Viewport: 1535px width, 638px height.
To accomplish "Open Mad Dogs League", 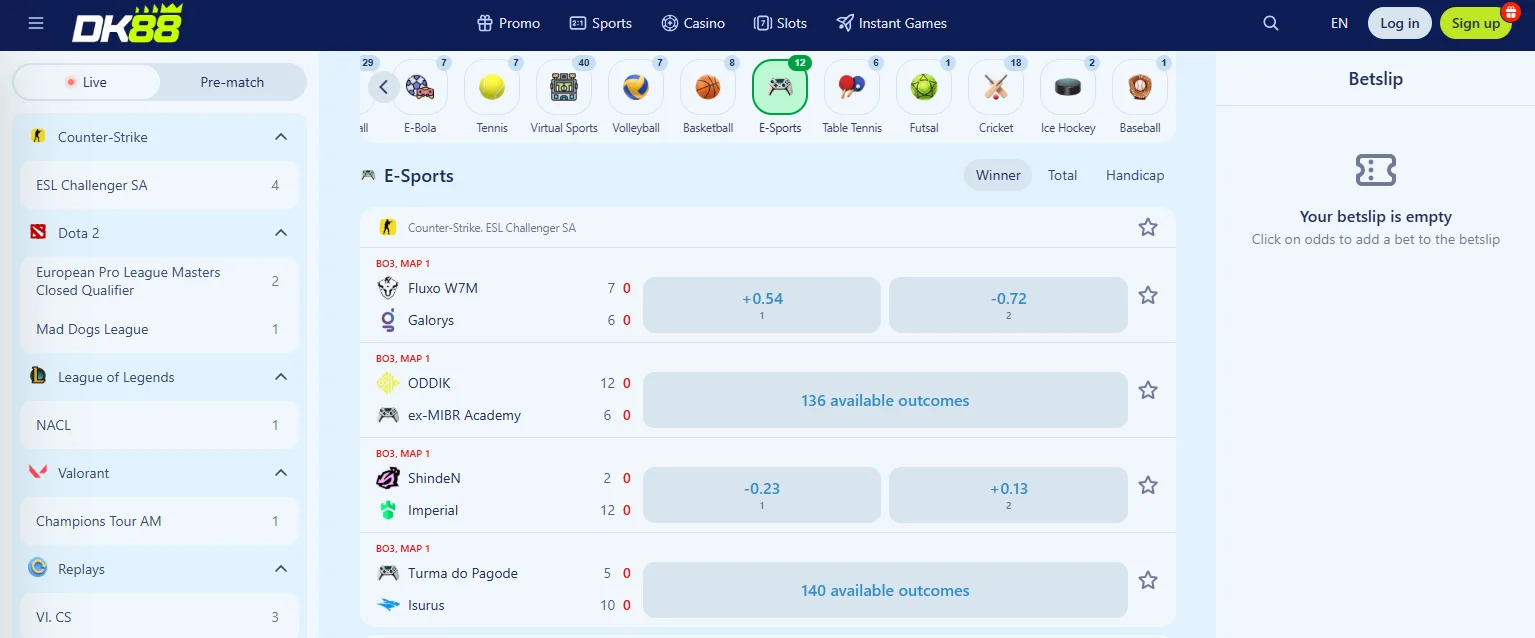I will (159, 329).
